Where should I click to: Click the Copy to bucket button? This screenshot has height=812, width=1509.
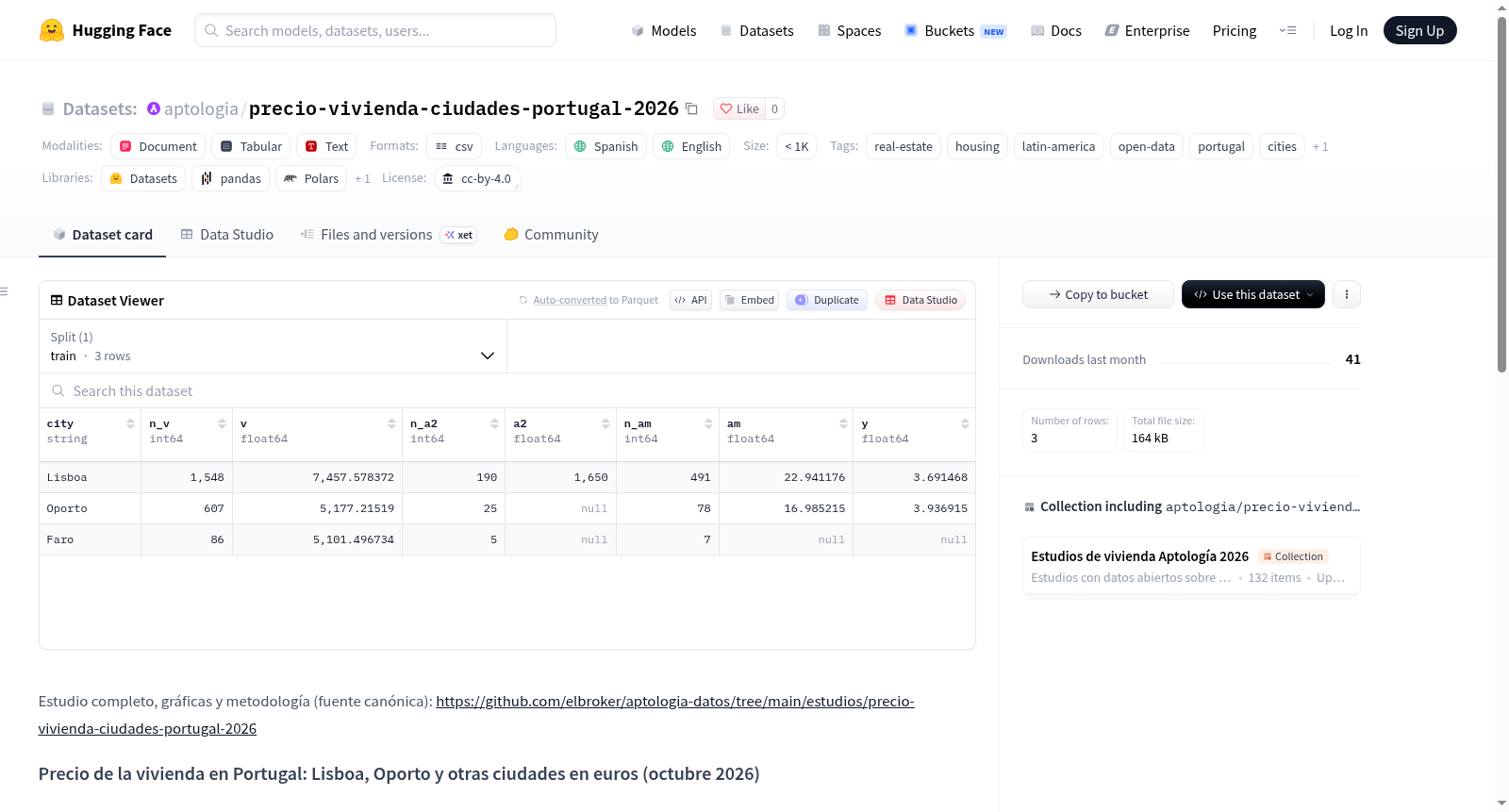coord(1098,294)
